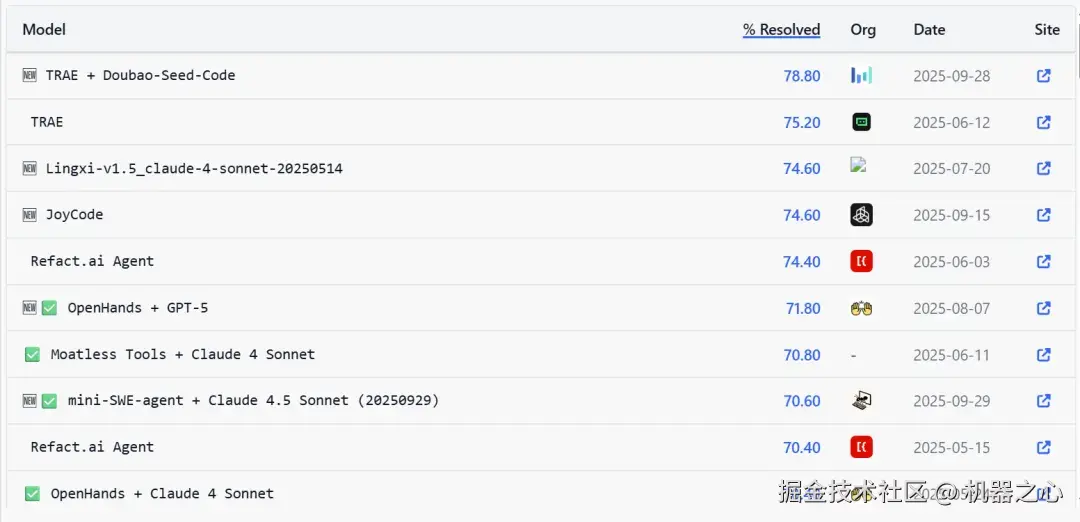Click the date 2025-09-15
1080x522 pixels.
(951, 216)
